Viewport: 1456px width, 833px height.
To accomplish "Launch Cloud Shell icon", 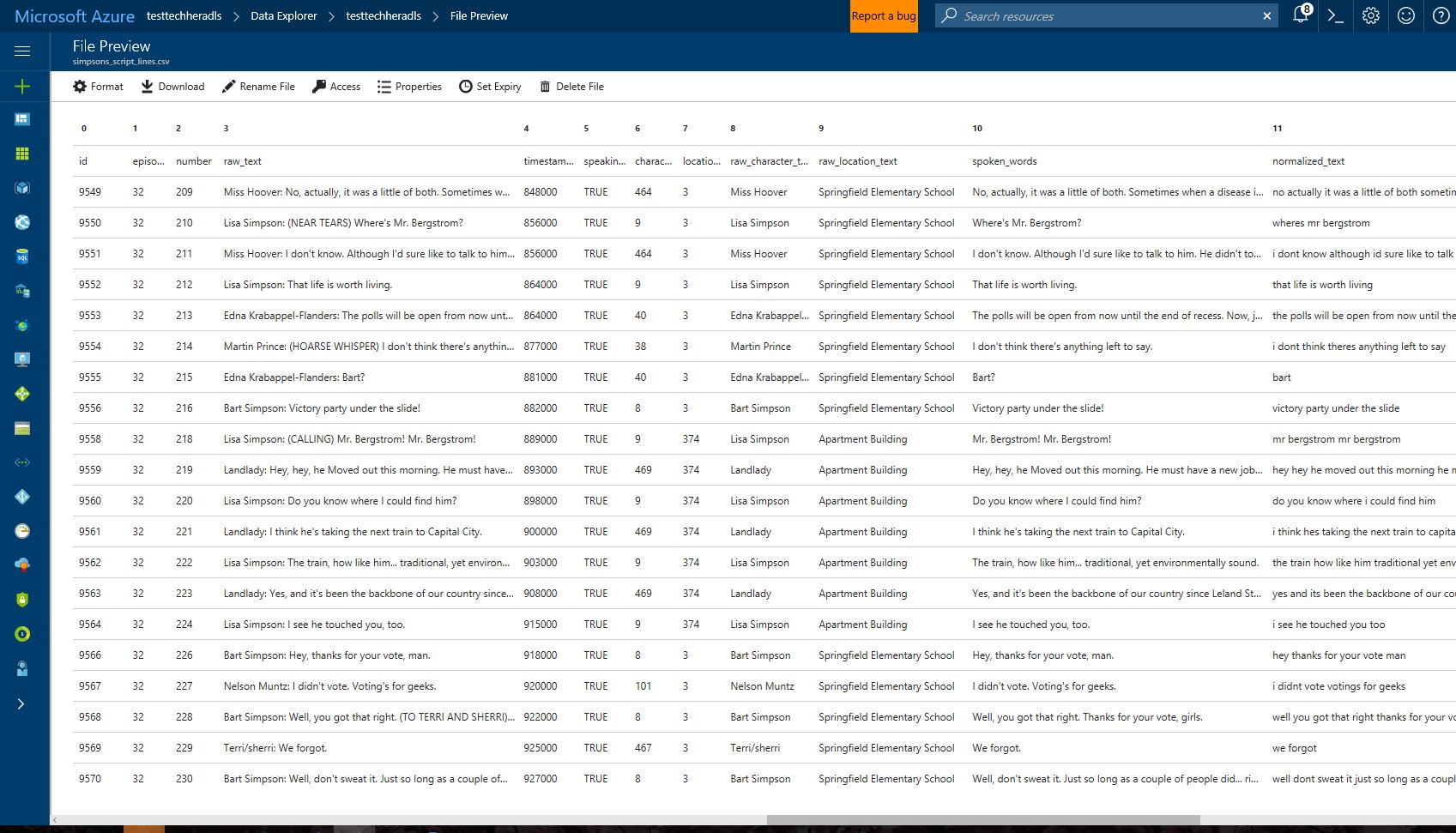I will point(1336,15).
